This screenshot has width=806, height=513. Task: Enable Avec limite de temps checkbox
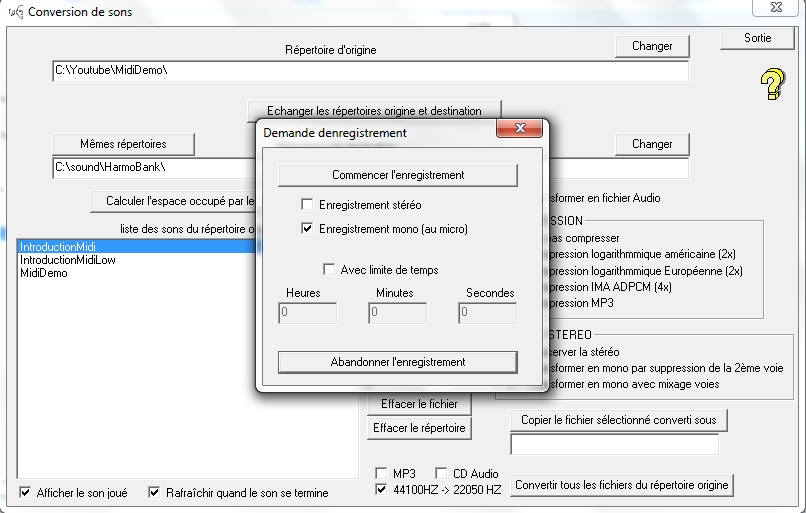[x=328, y=269]
